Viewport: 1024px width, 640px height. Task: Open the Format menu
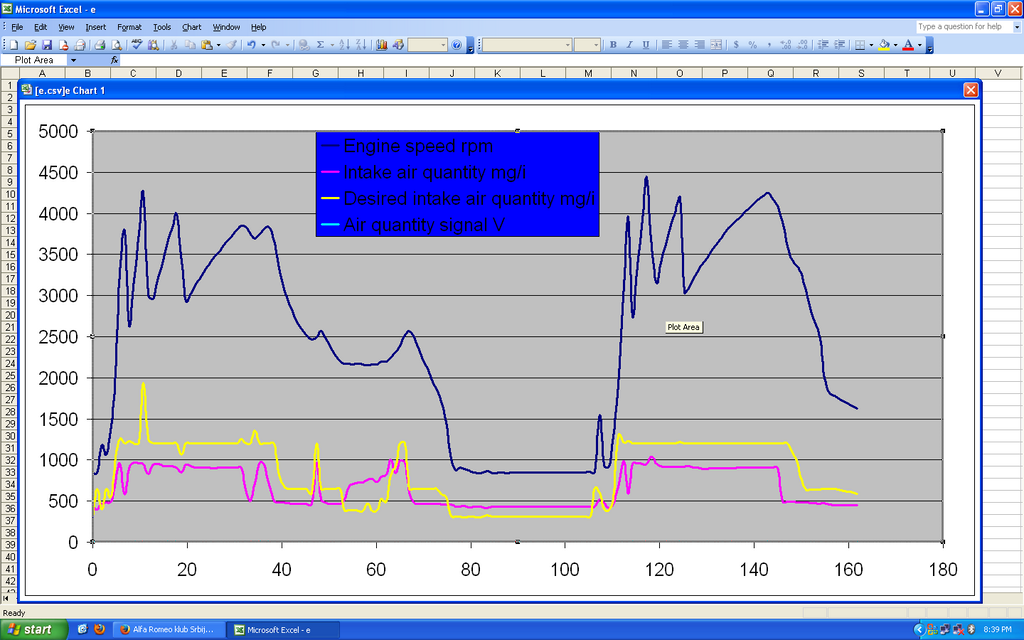click(129, 27)
